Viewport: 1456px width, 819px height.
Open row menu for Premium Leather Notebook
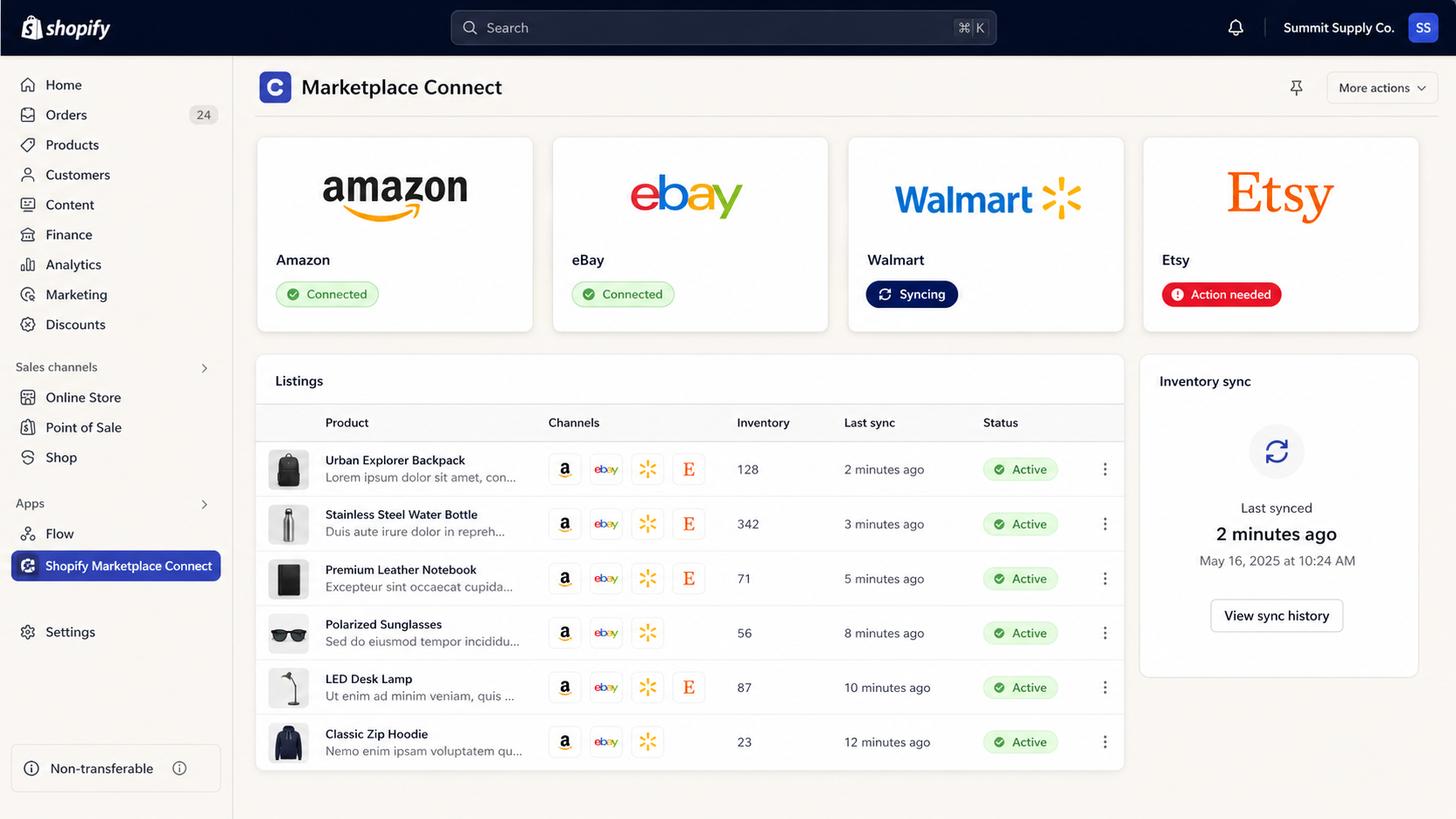pos(1105,579)
